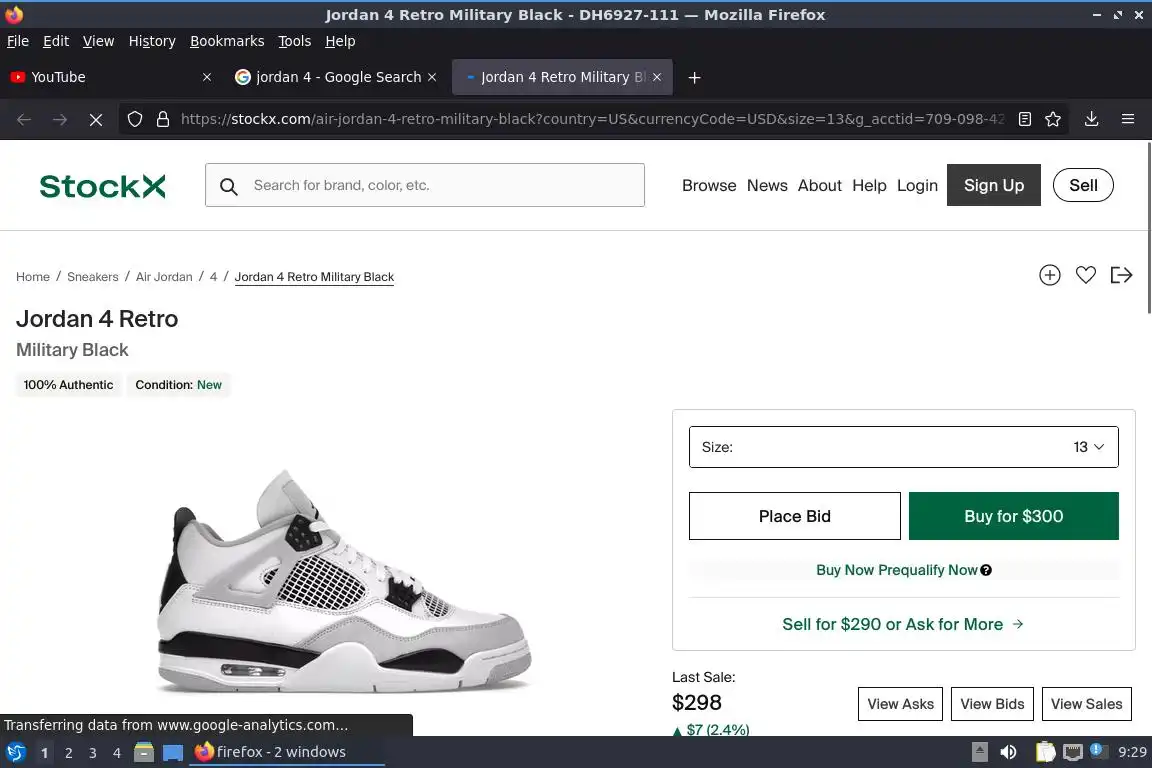Close the YouTube tab
Image resolution: width=1152 pixels, height=768 pixels.
click(207, 77)
